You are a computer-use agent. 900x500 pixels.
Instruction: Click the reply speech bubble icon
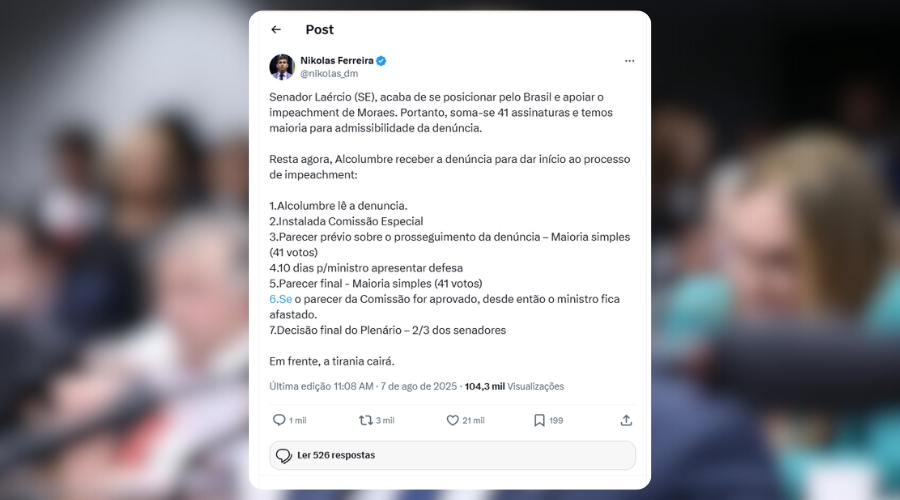pyautogui.click(x=279, y=420)
